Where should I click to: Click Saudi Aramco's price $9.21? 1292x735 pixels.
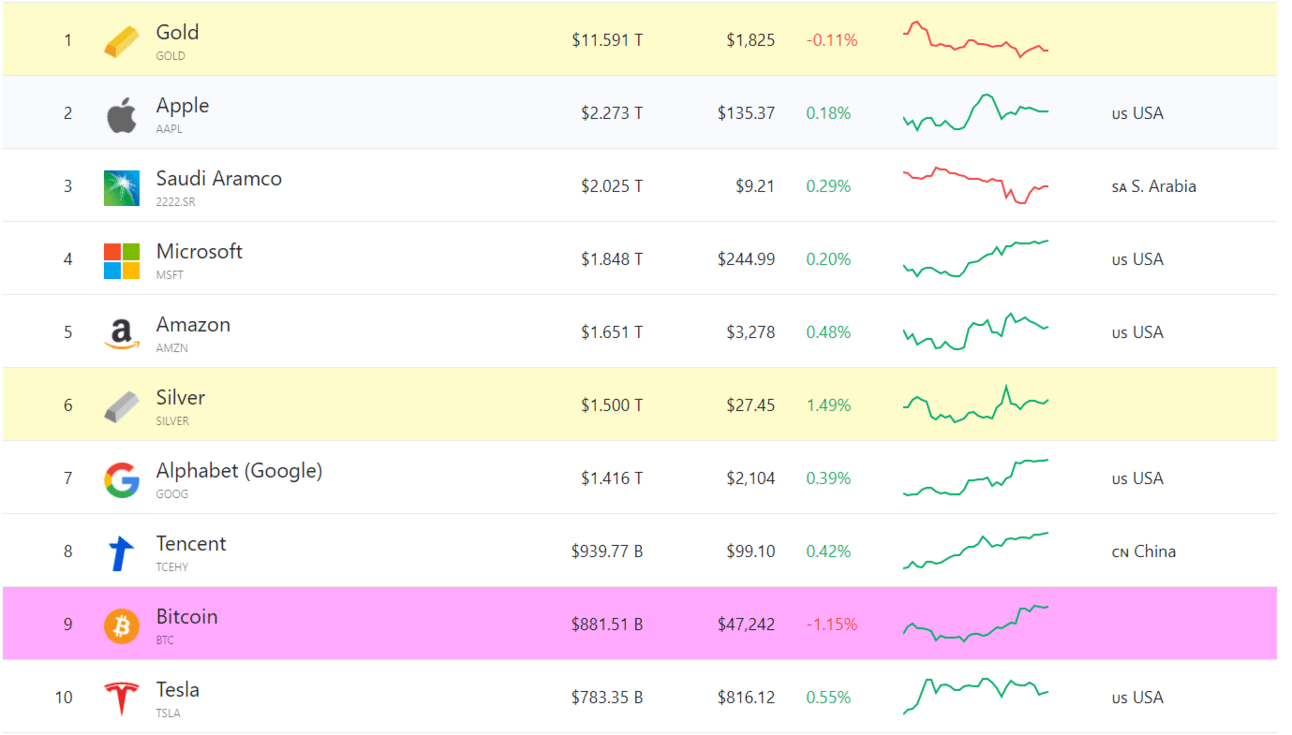(756, 186)
